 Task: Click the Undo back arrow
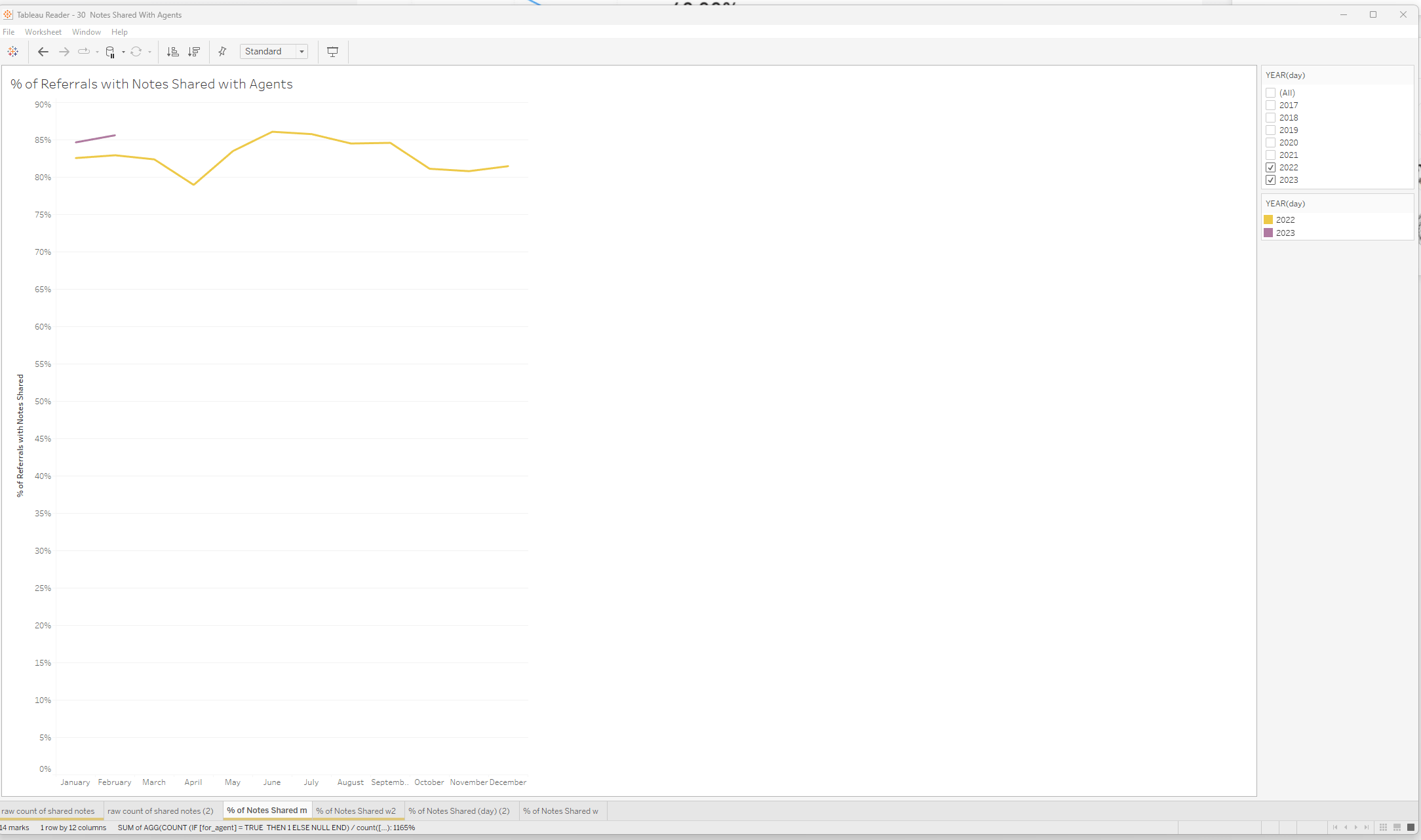point(43,52)
